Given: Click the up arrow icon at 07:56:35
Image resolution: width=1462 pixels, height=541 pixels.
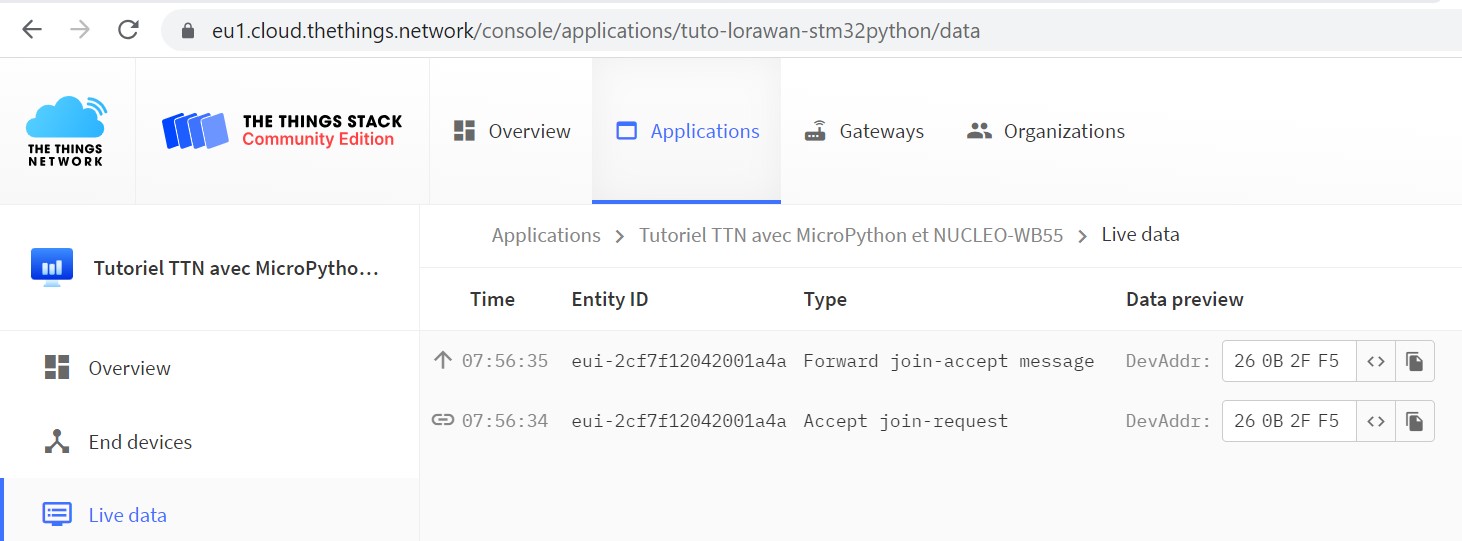Looking at the screenshot, I should point(443,360).
